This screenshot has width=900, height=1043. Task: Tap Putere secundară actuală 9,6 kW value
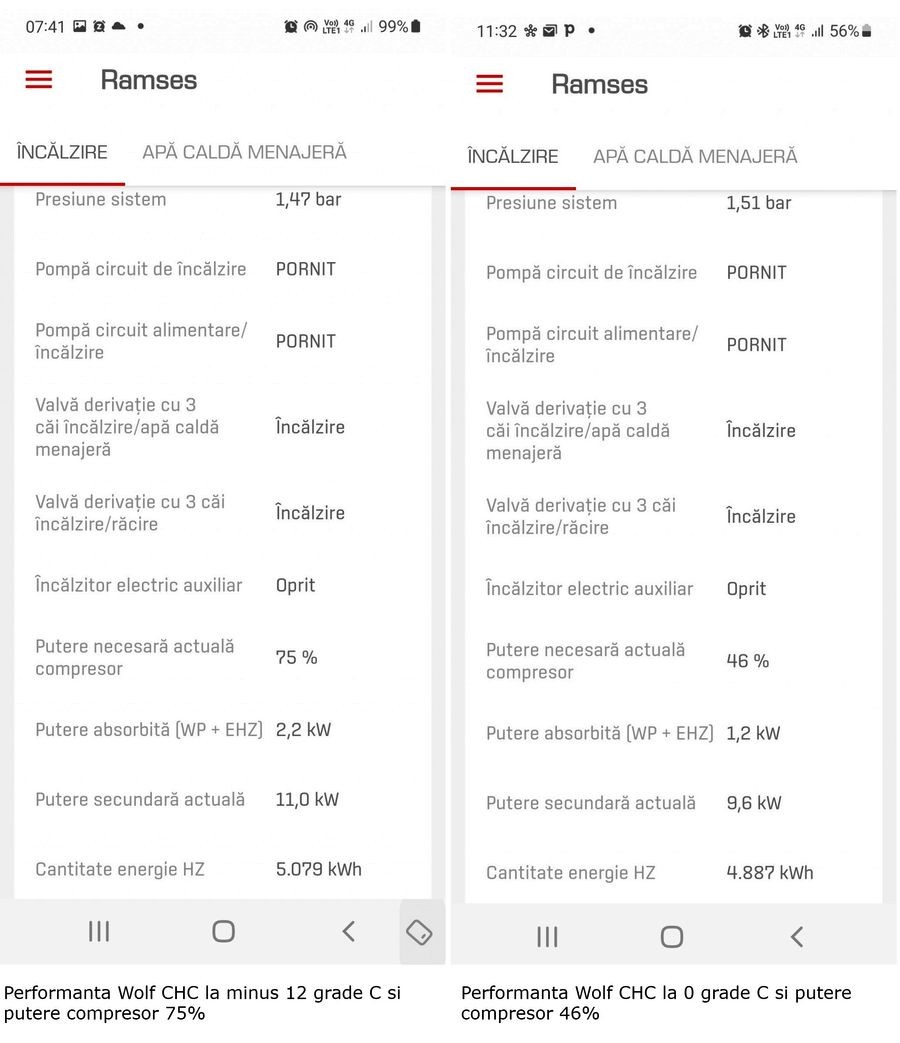pos(753,803)
